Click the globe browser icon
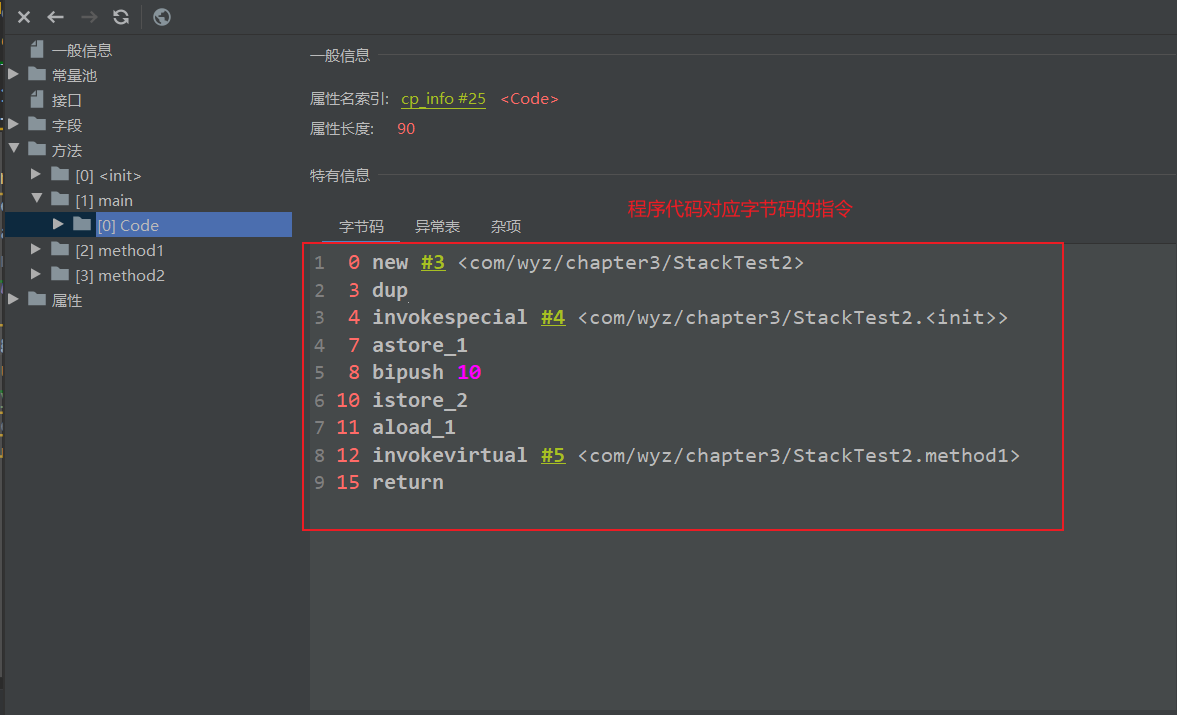 click(162, 17)
